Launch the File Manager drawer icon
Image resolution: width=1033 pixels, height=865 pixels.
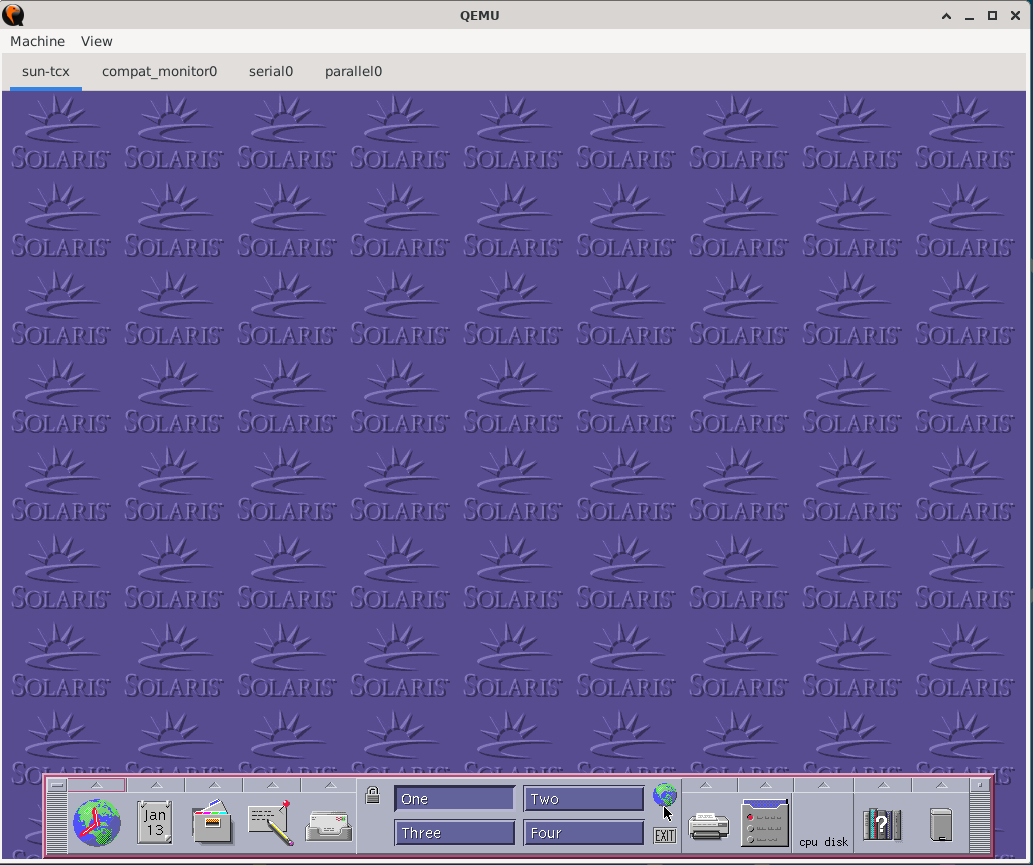pos(212,824)
